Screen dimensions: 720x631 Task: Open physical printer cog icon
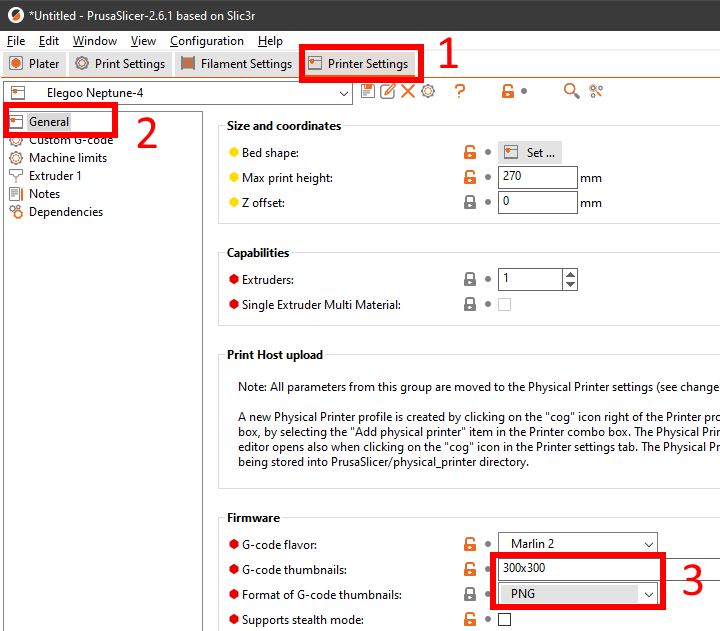(428, 91)
